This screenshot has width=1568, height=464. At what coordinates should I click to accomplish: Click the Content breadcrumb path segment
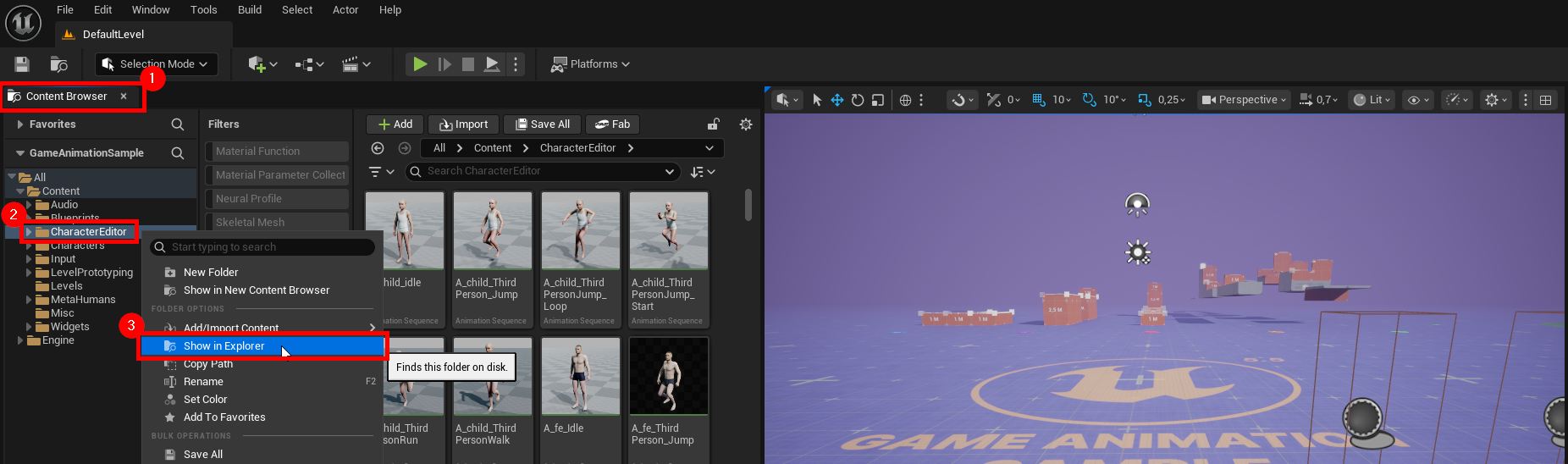[493, 148]
